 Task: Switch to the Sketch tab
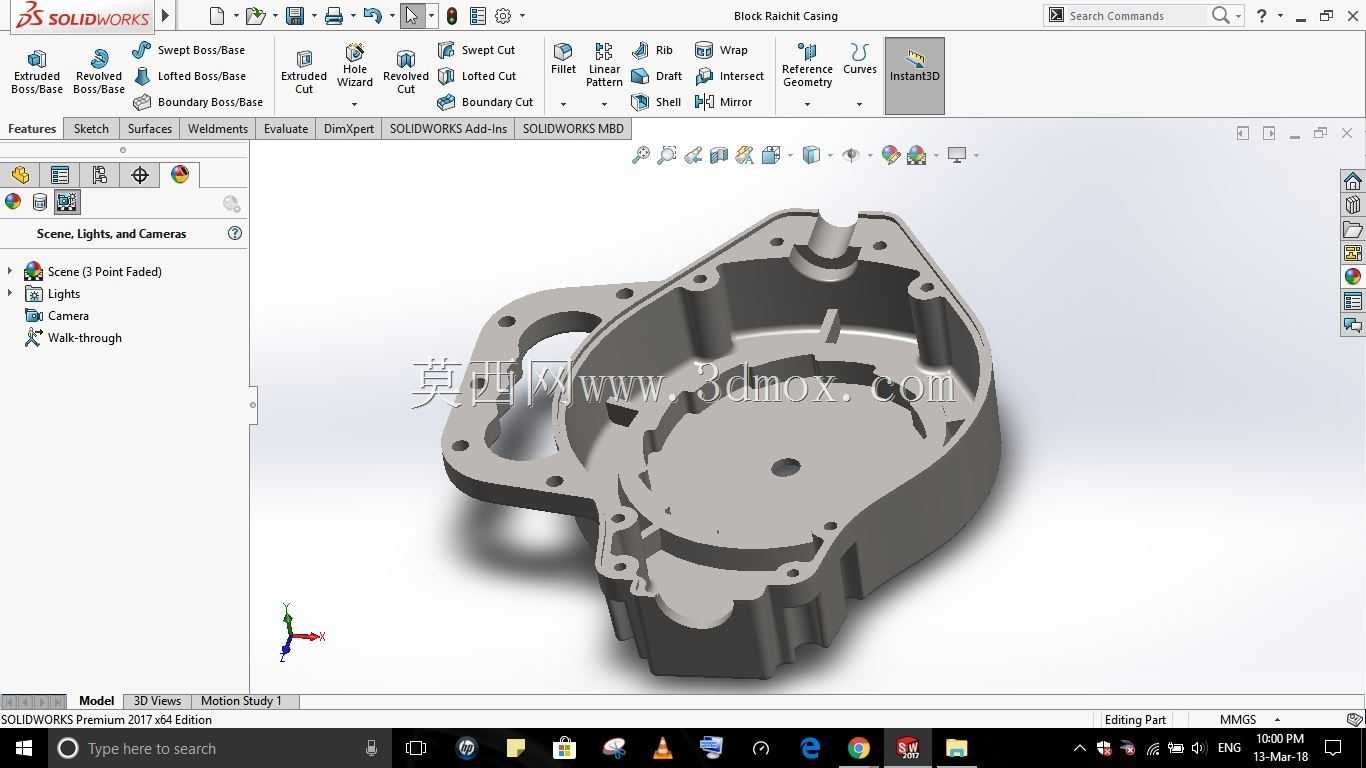(x=91, y=128)
